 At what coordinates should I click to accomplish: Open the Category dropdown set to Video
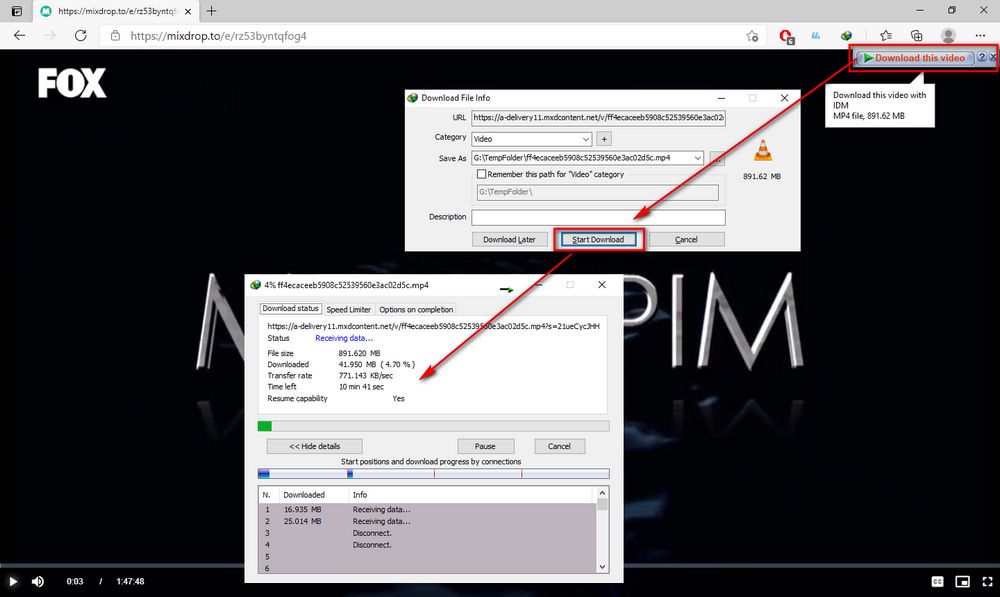(531, 138)
